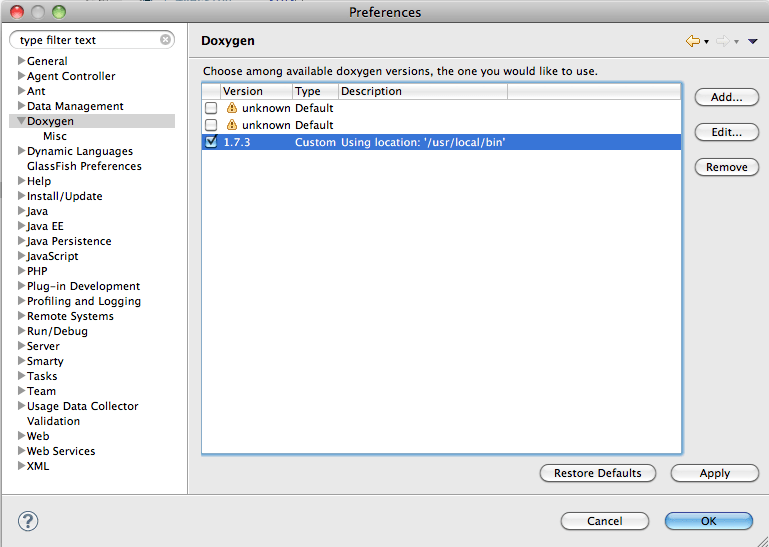Click the forward navigation arrow icon
The image size is (769, 547).
point(722,41)
